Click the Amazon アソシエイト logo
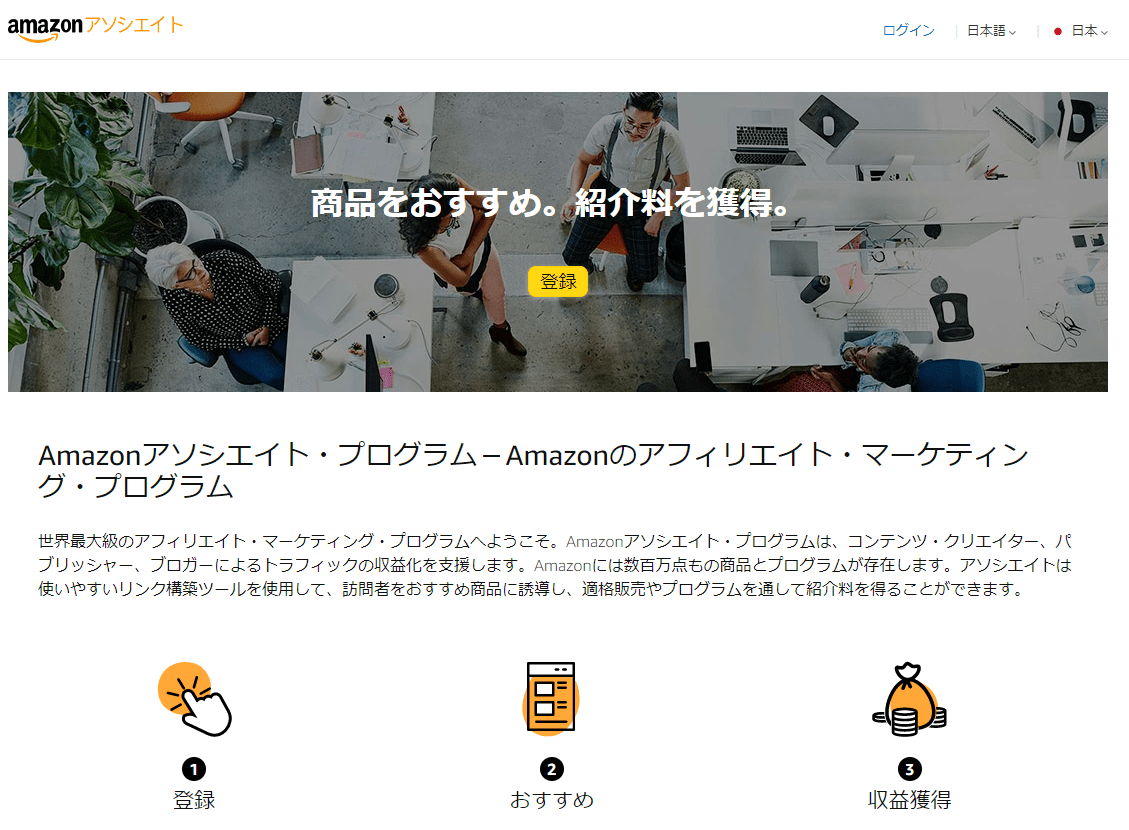Viewport: 1129px width, 830px height. tap(95, 28)
